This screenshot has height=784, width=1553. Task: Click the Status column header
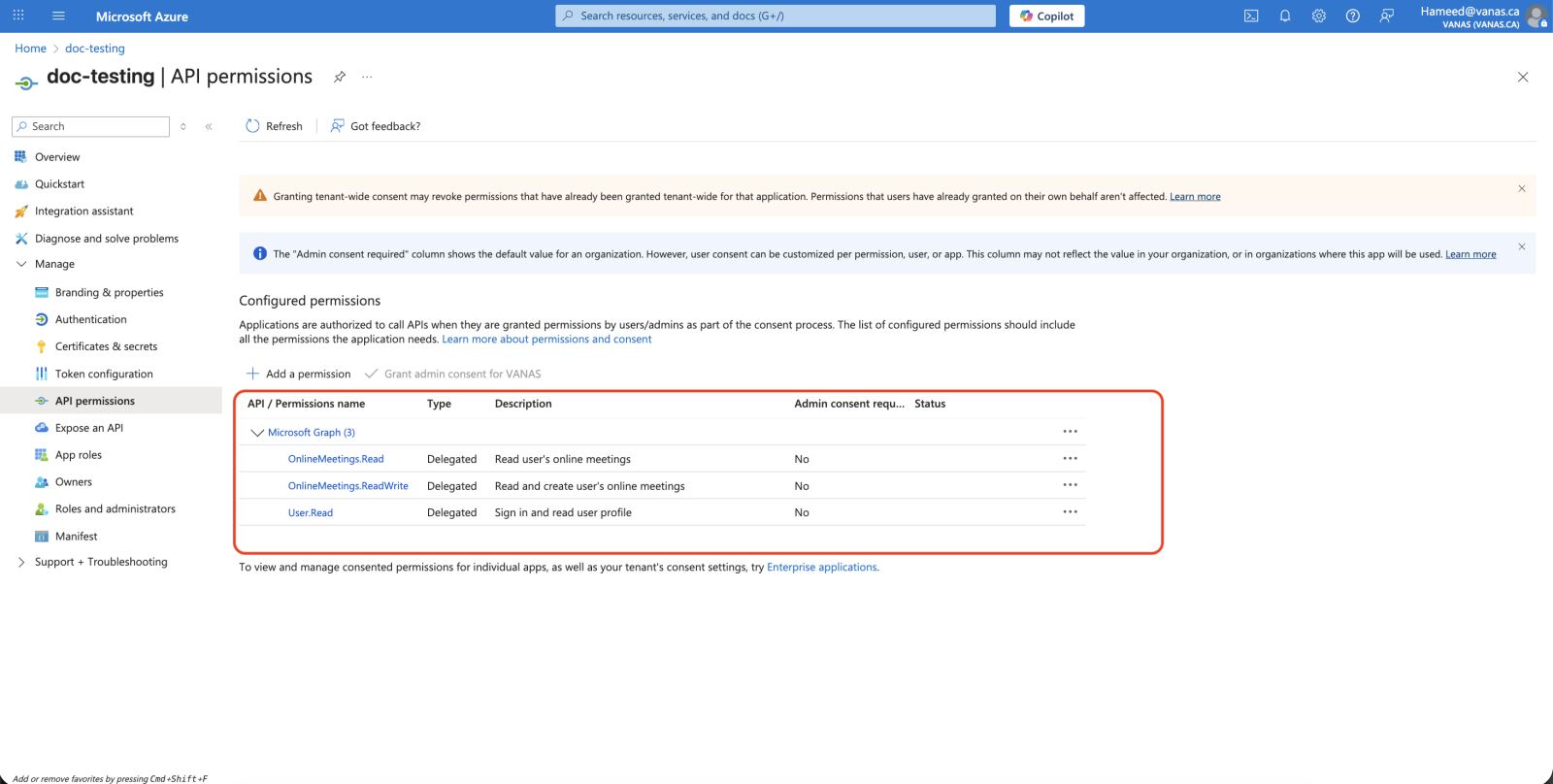tap(930, 404)
